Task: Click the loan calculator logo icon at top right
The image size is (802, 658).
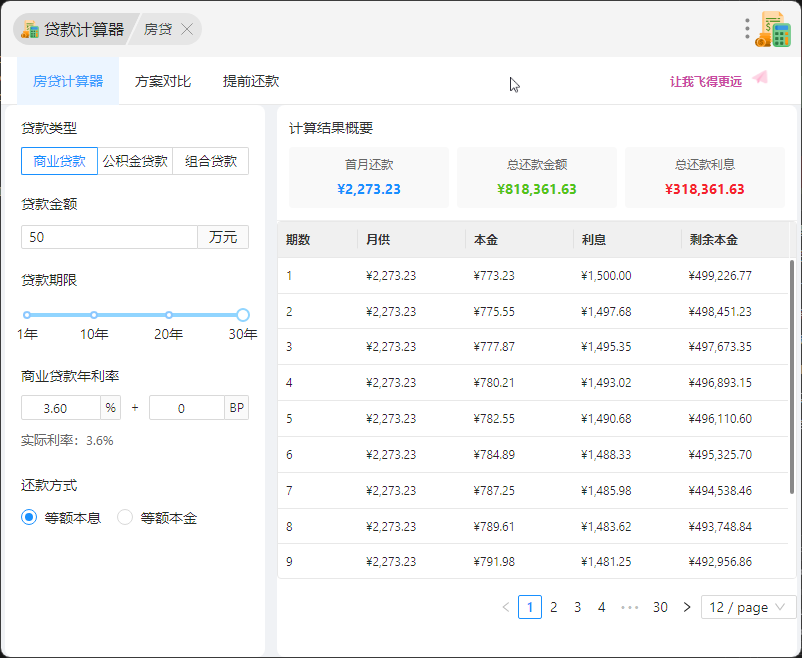Action: tap(773, 30)
